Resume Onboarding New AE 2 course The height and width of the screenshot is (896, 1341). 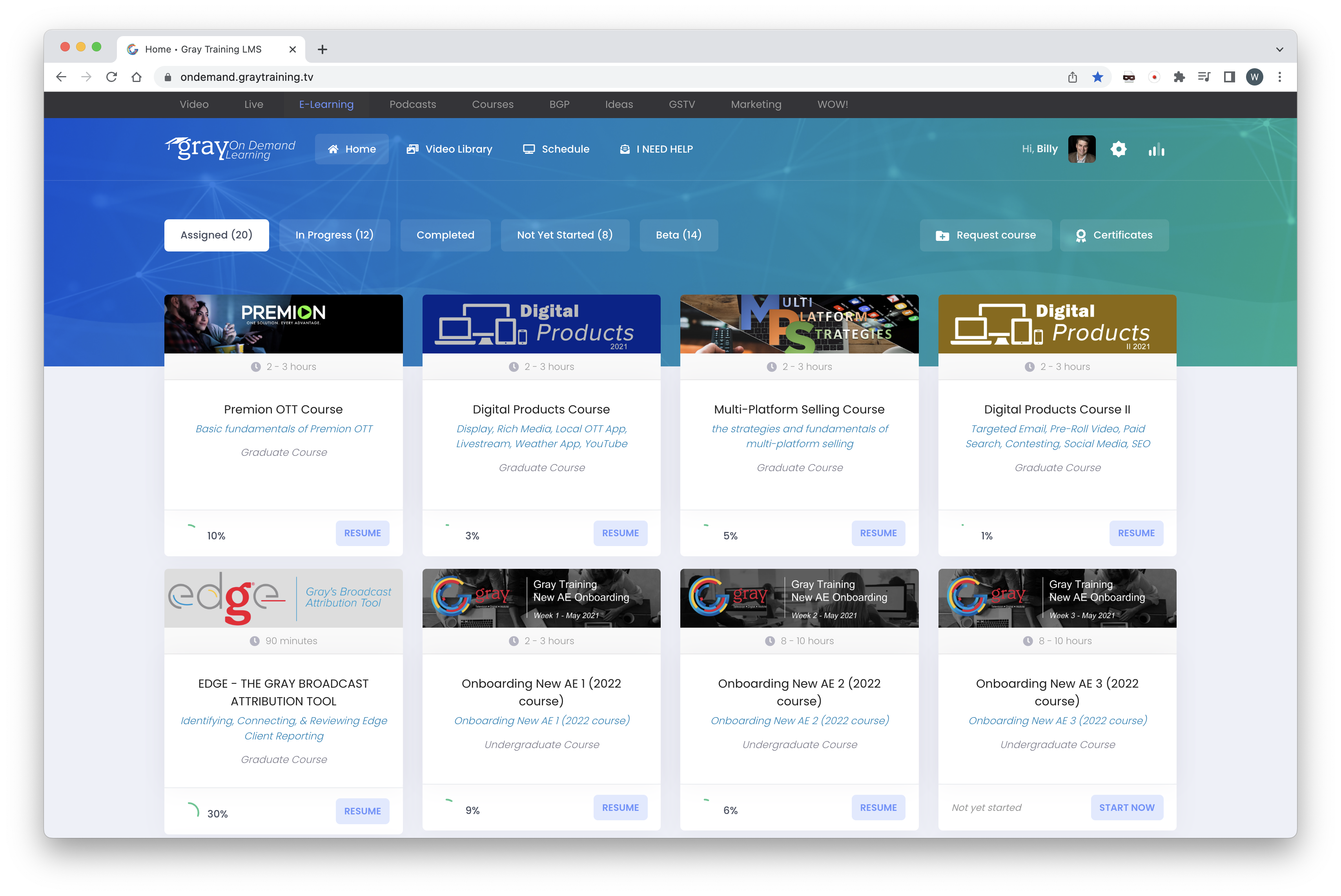(x=878, y=807)
